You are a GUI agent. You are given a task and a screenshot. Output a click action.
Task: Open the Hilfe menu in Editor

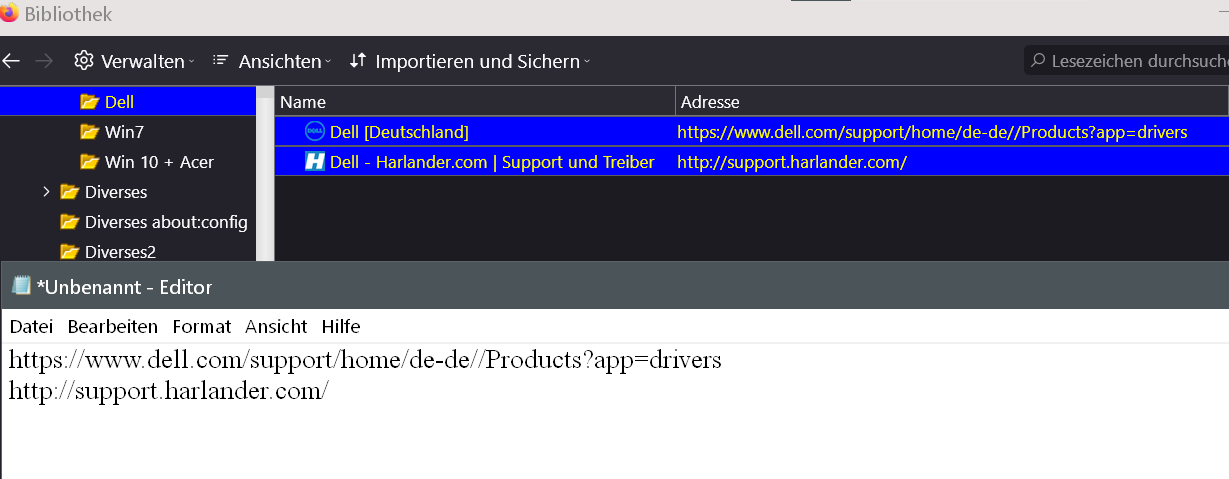tap(341, 327)
